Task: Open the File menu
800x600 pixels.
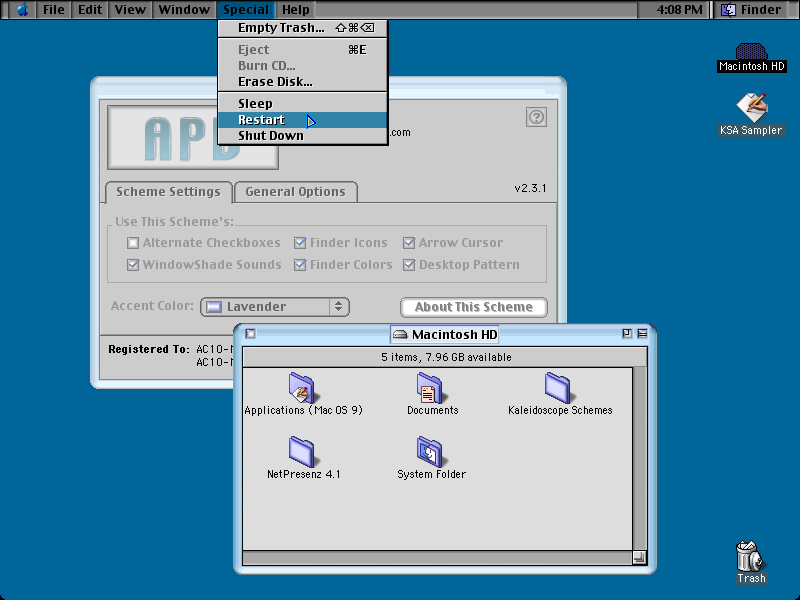Action: pos(54,10)
